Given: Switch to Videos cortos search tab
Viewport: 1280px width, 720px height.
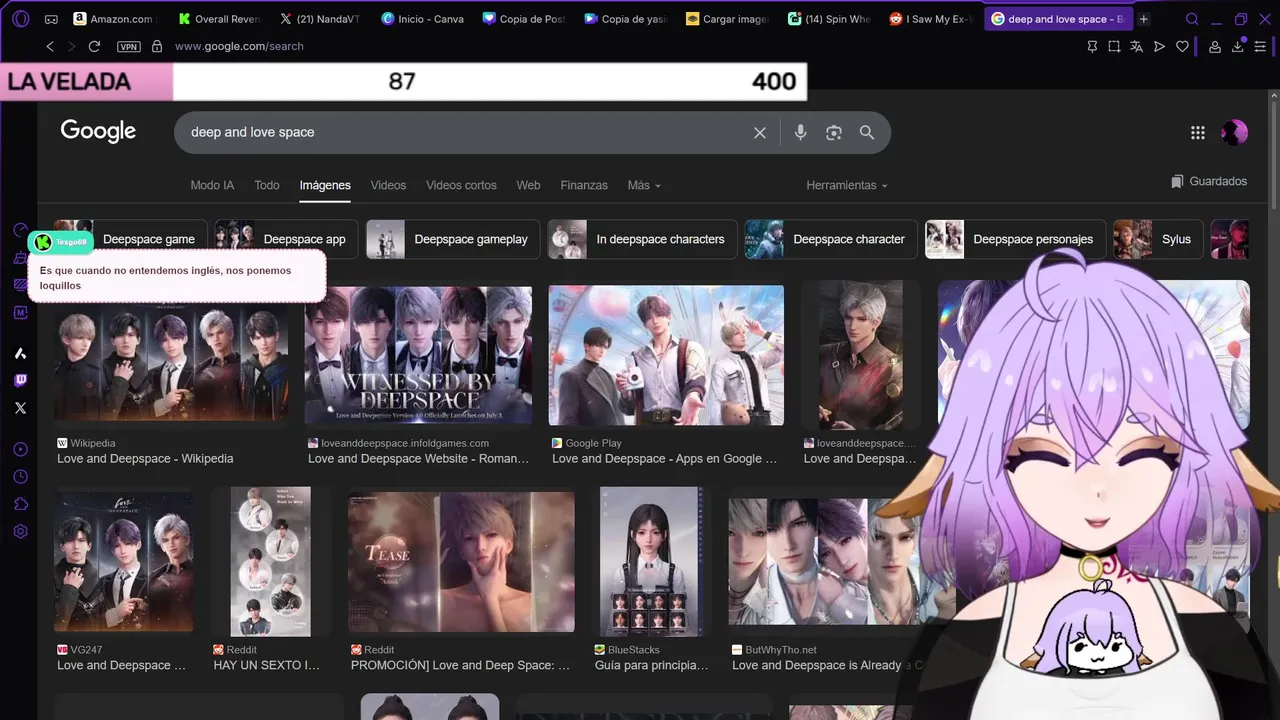Looking at the screenshot, I should [x=461, y=185].
